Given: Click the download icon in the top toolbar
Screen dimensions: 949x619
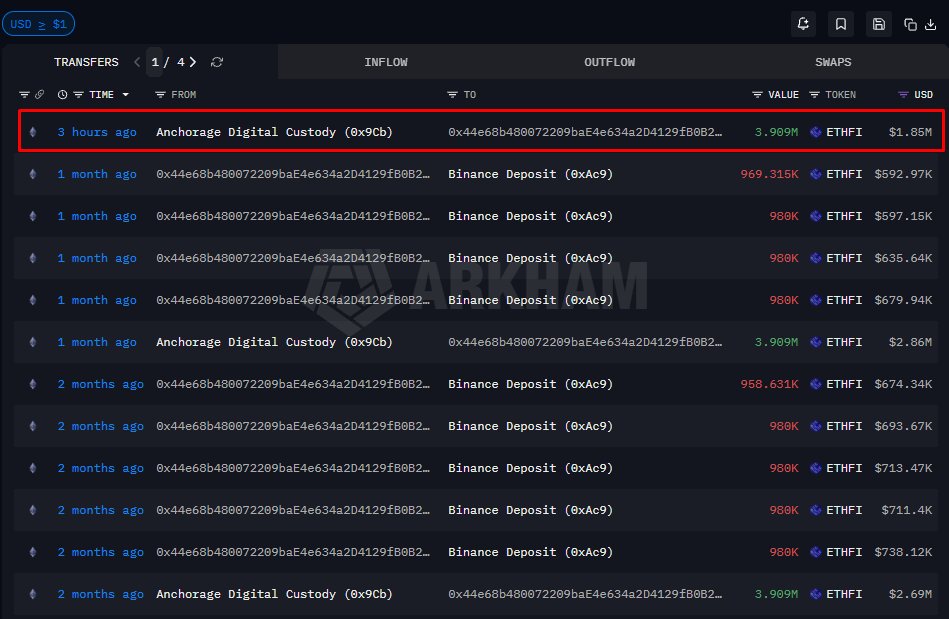Looking at the screenshot, I should (930, 25).
